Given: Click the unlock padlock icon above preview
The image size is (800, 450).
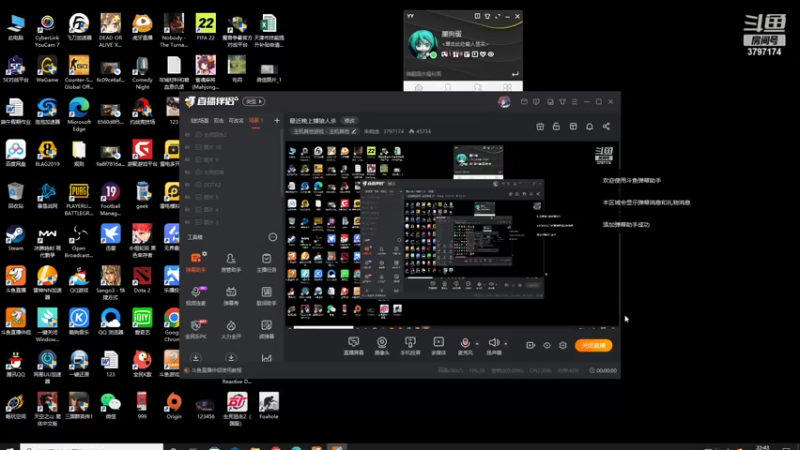Looking at the screenshot, I should tap(556, 127).
